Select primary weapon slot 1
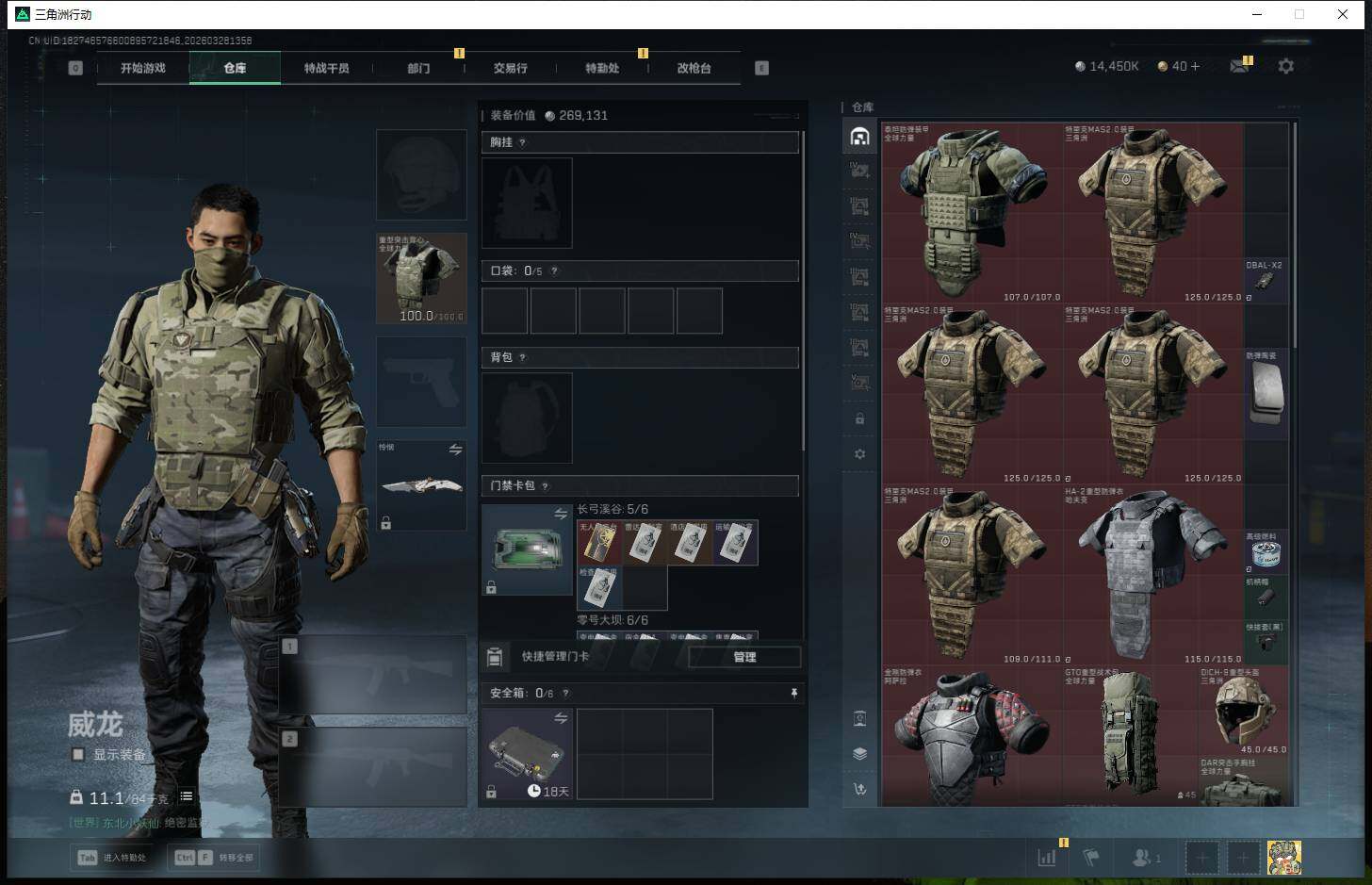 (373, 674)
